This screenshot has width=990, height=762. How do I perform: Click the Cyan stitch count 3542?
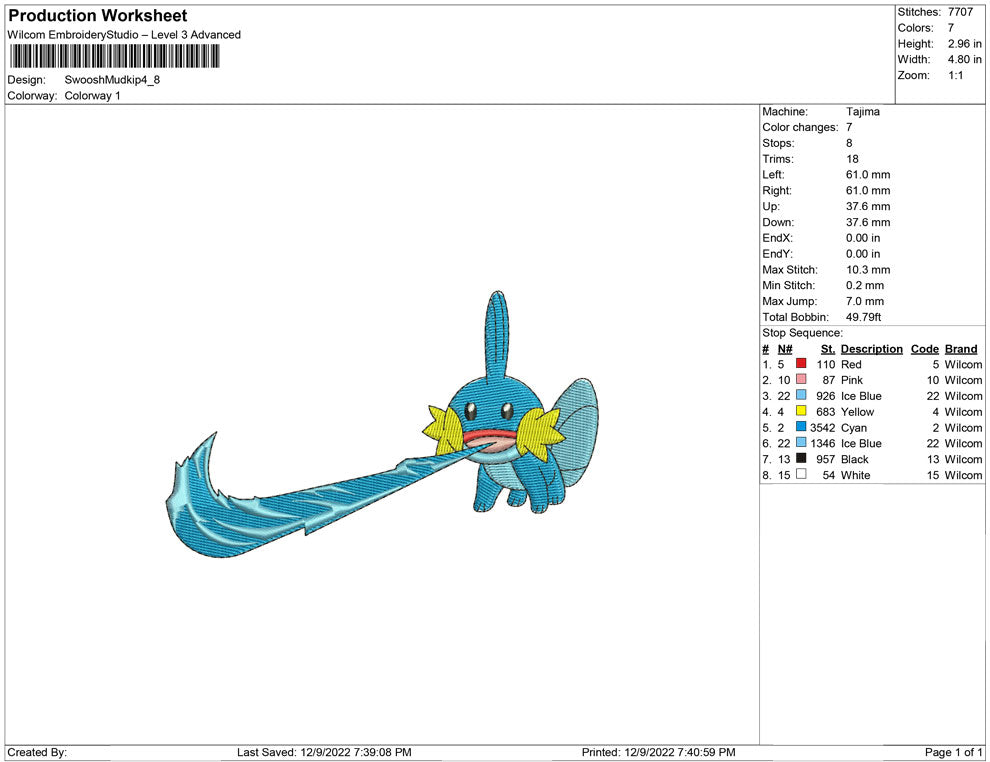point(823,427)
